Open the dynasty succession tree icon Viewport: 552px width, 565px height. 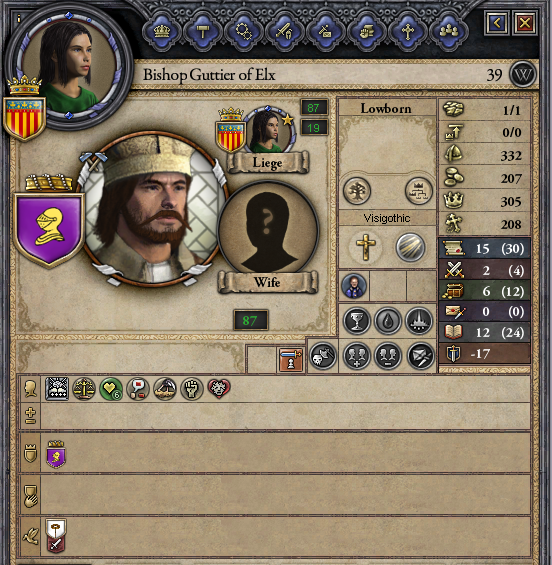coord(418,191)
